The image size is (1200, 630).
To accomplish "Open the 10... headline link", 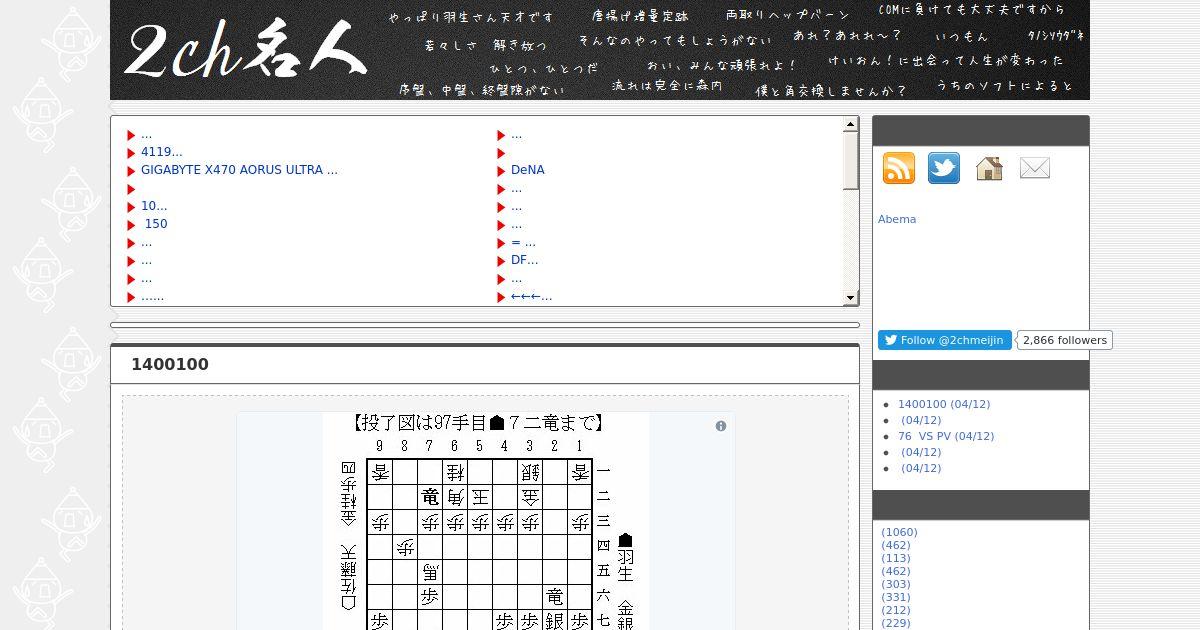I will (154, 206).
